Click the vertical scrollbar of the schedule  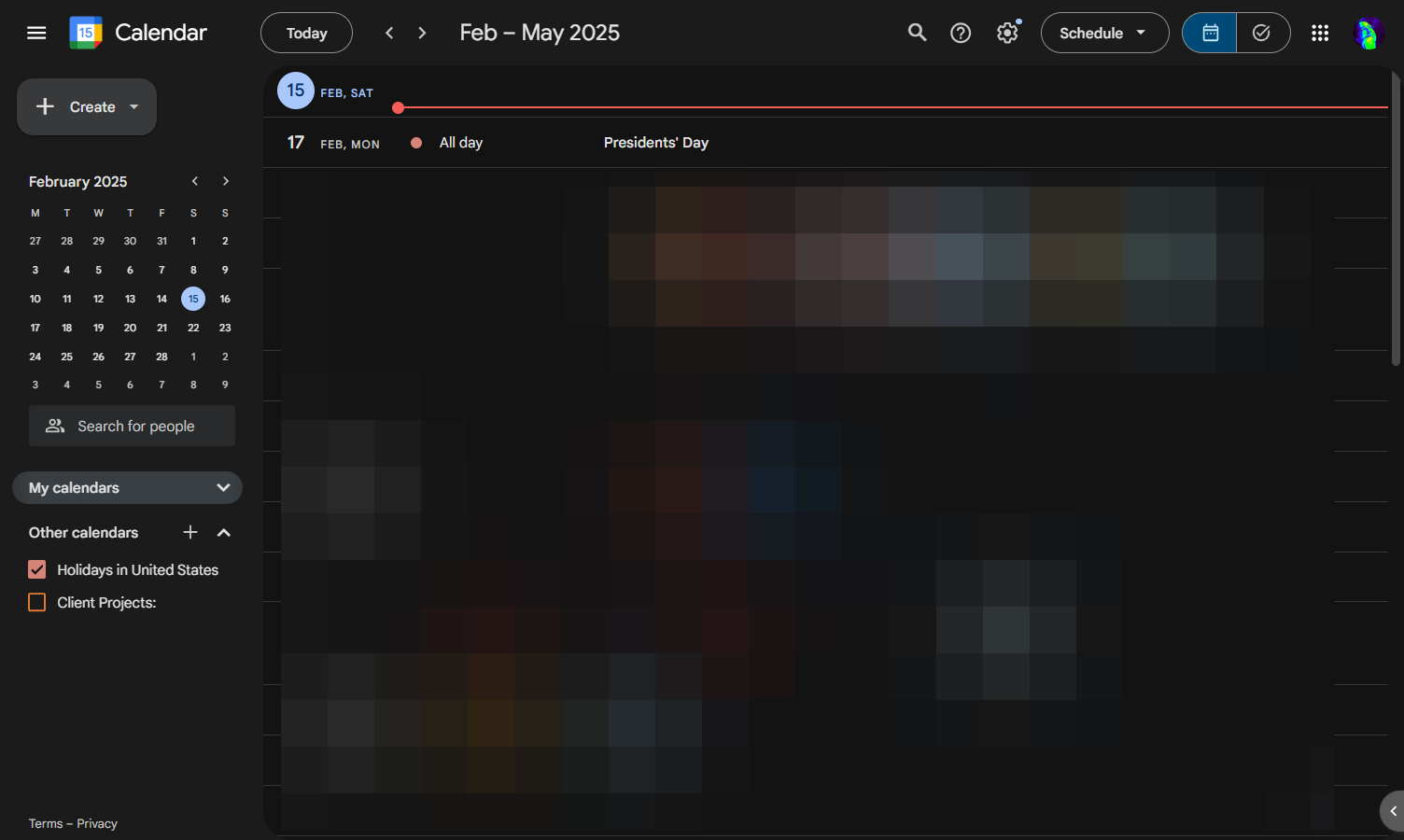[x=1396, y=219]
